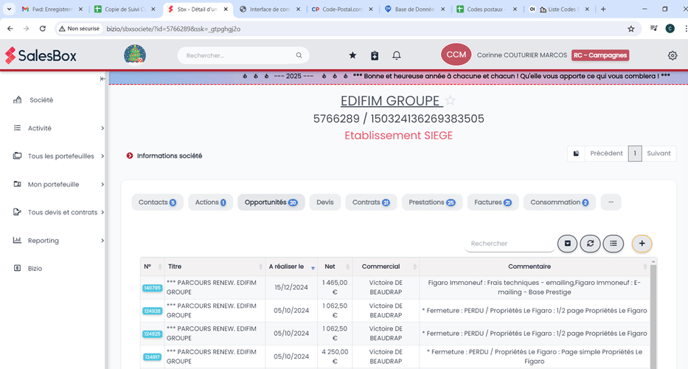Open the EDIFIM GROUPE company title link
688x369 pixels.
coord(391,101)
